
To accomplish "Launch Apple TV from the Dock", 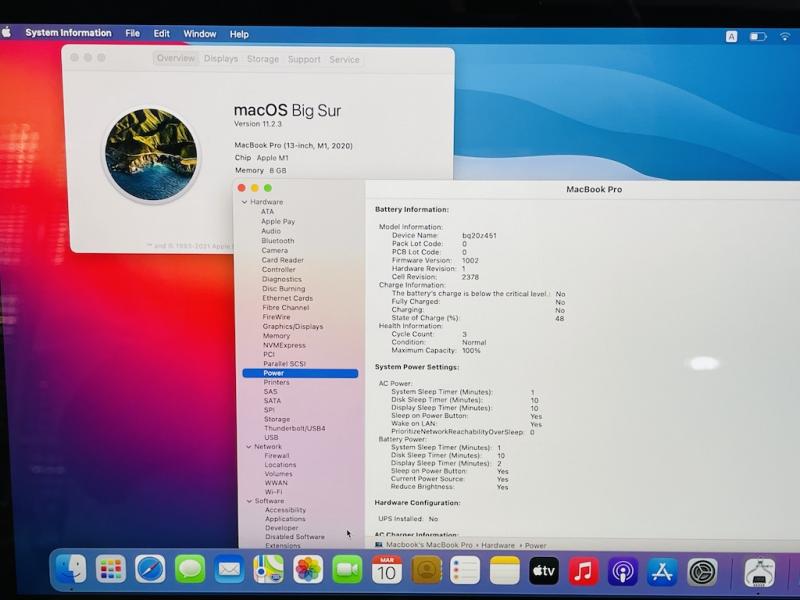I will [544, 570].
